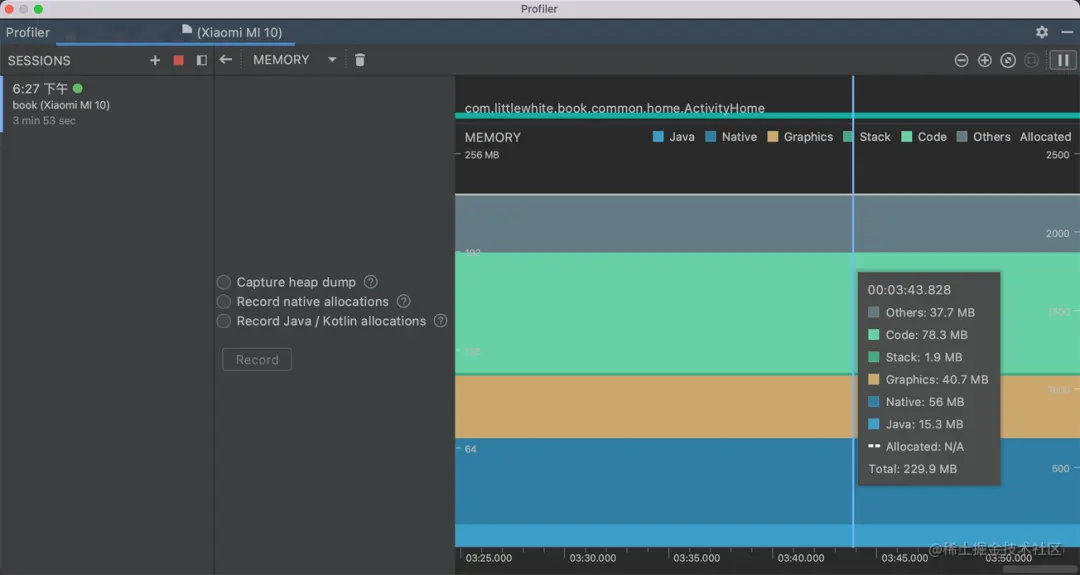
Task: Stop the current profiling session
Action: point(179,60)
